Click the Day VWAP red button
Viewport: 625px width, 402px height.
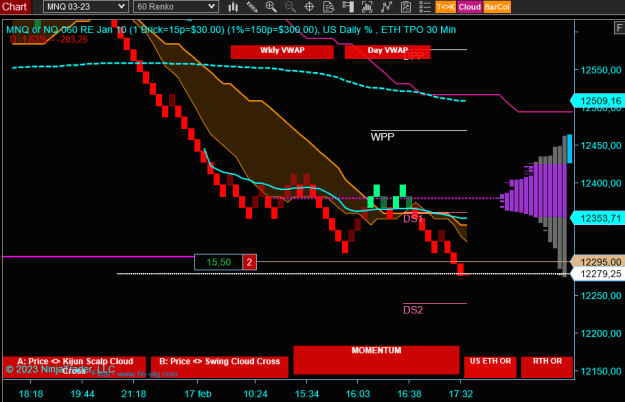click(x=387, y=51)
